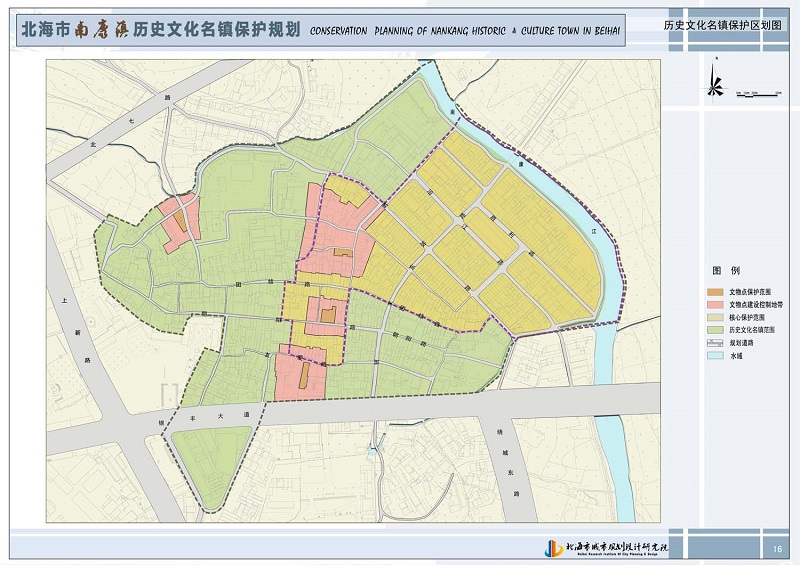This screenshot has width=800, height=565.
Task: Click the page number 16
Action: point(776,549)
